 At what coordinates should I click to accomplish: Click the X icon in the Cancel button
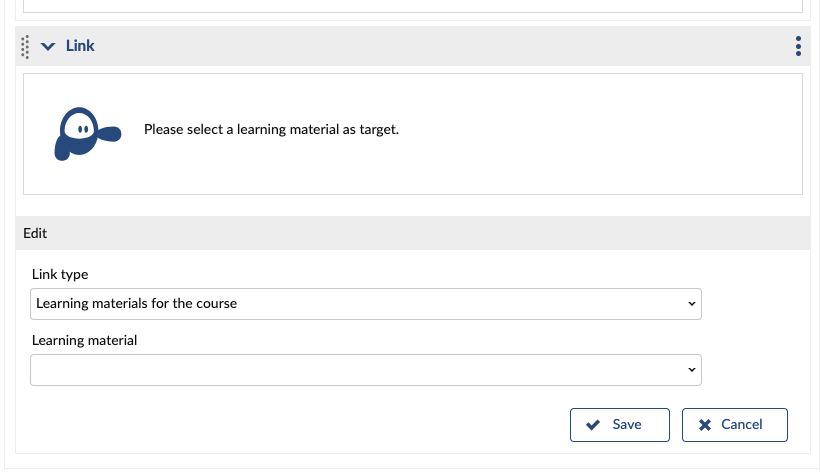tap(705, 425)
